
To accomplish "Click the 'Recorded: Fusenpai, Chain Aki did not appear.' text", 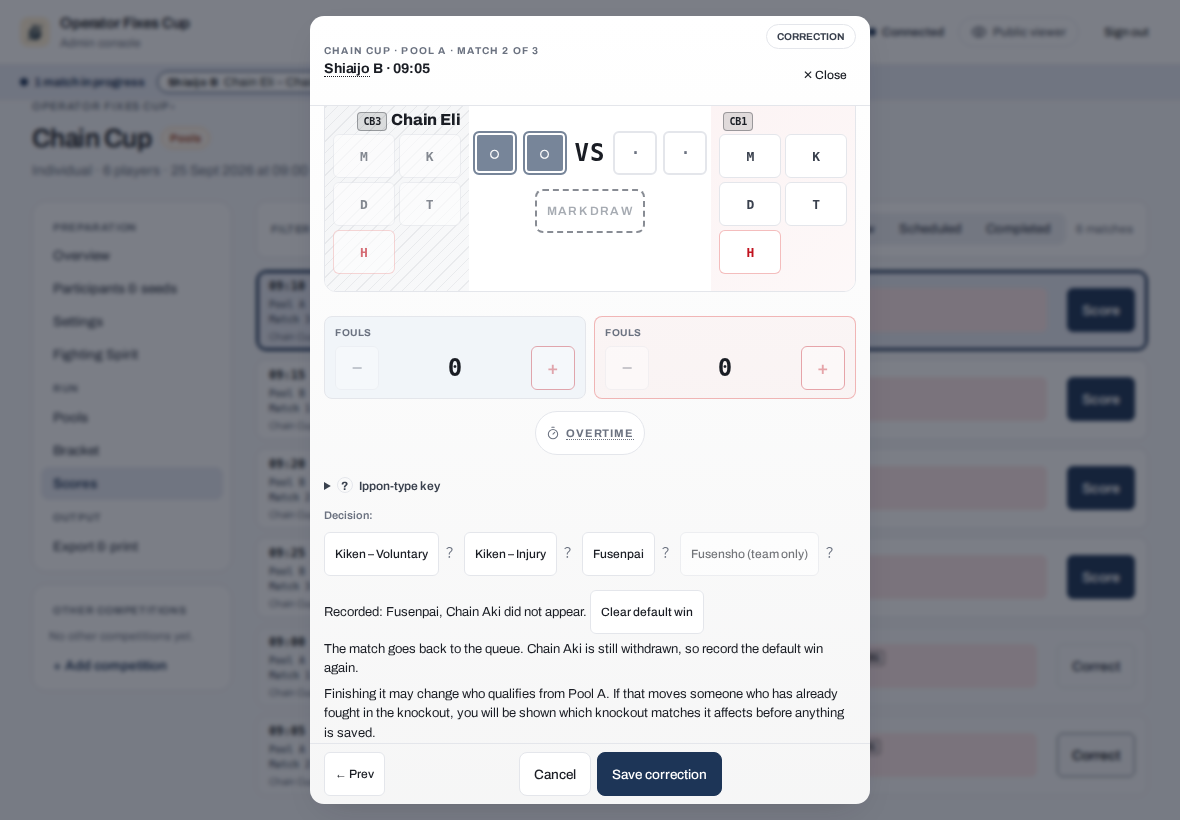I will 455,612.
